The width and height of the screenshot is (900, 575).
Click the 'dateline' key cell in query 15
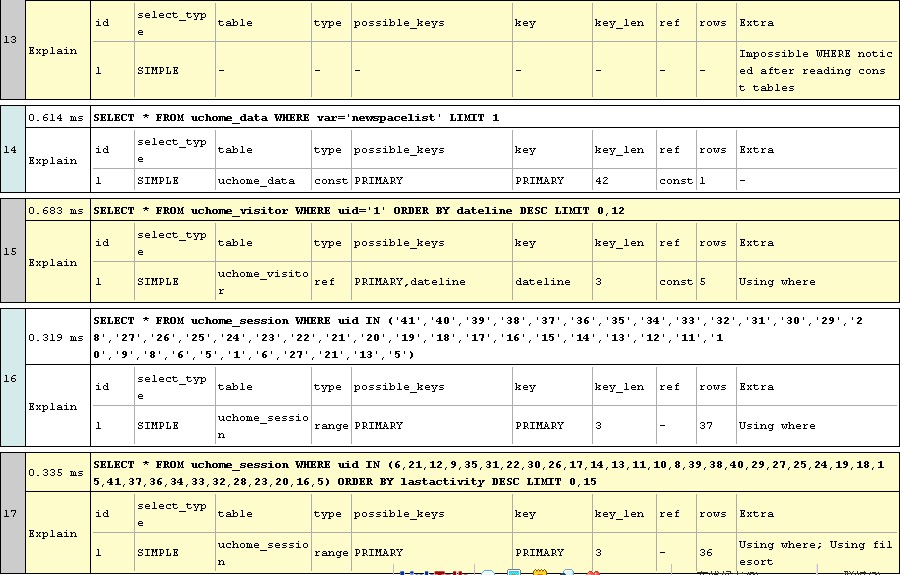point(552,282)
